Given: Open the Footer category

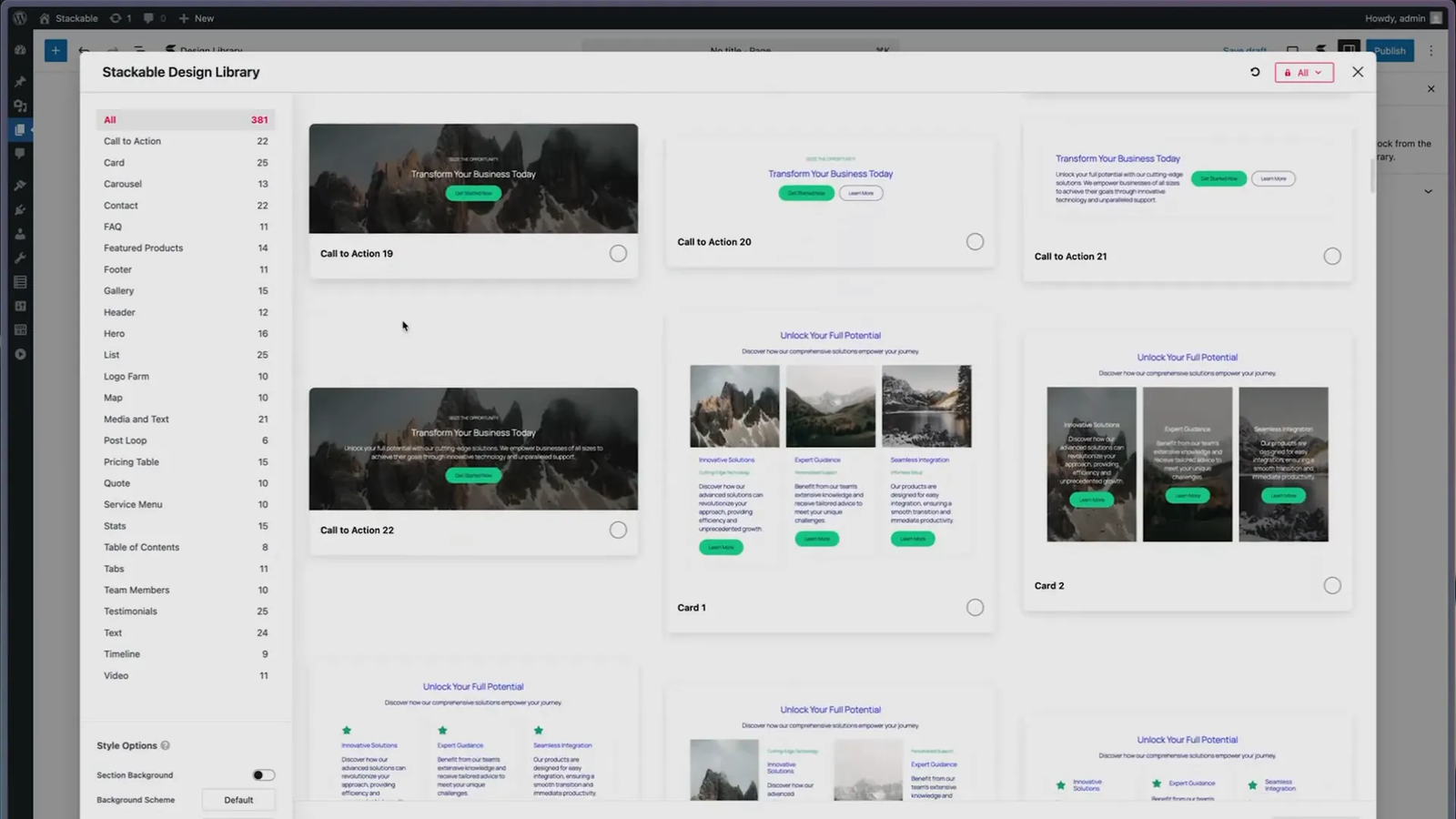Looking at the screenshot, I should [186, 269].
